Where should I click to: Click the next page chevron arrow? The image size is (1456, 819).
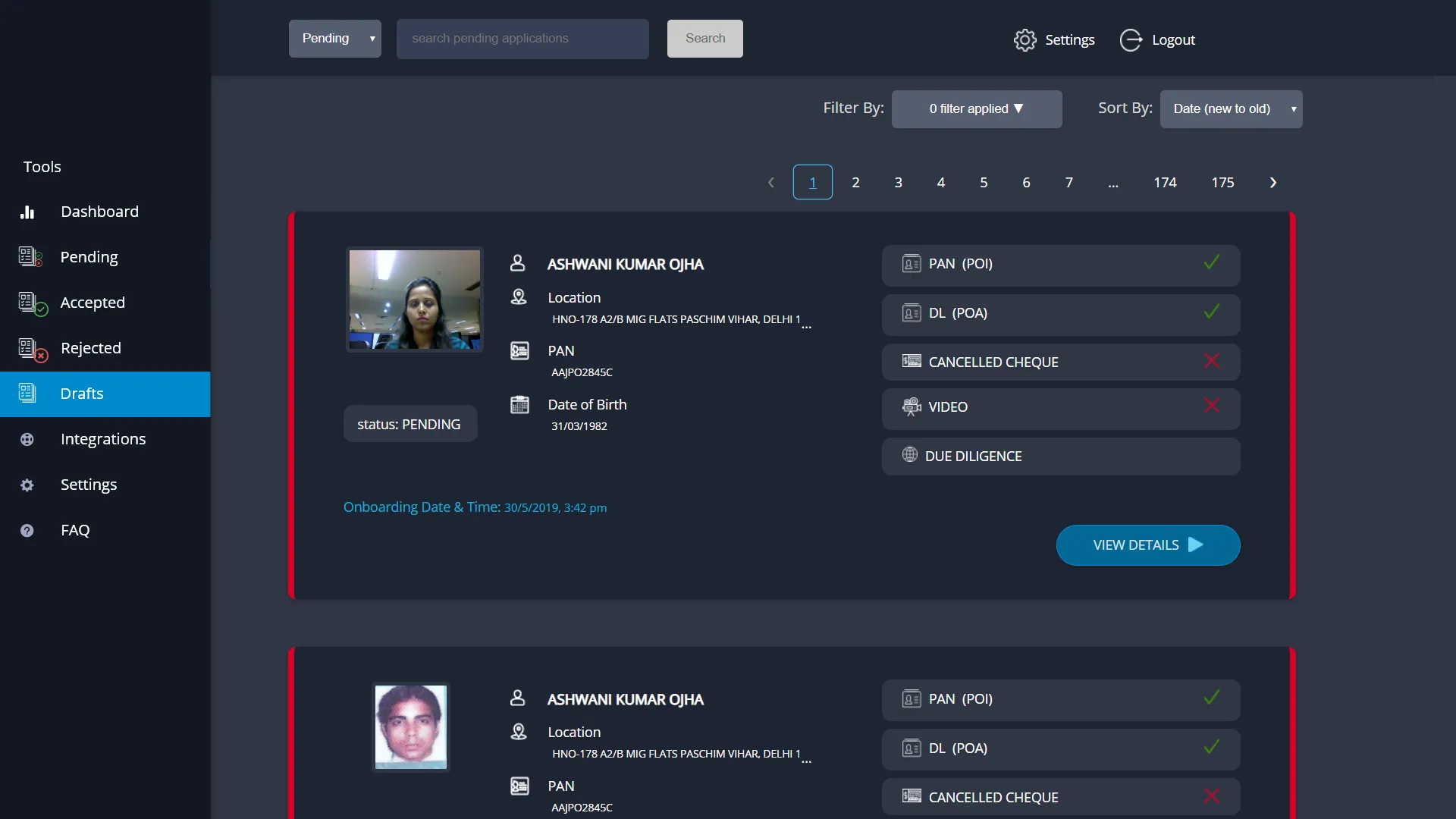point(1273,183)
